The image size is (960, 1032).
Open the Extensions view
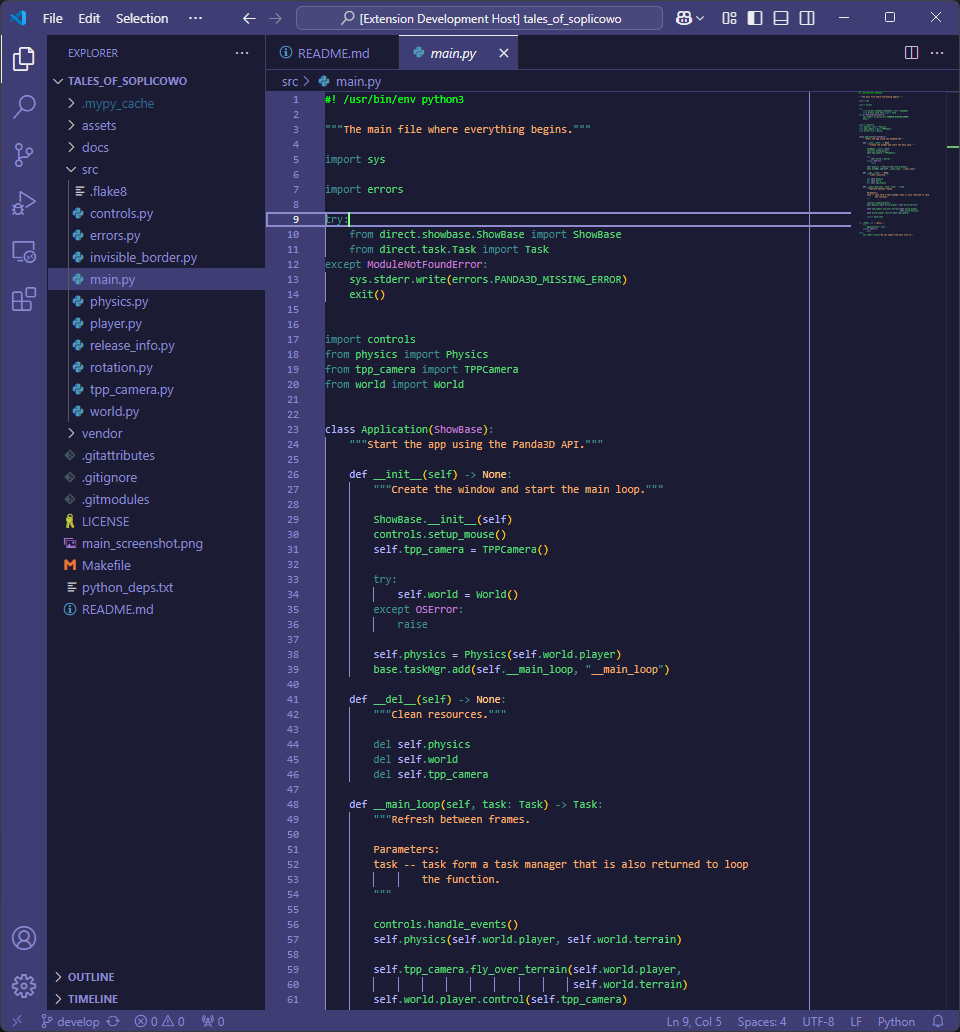23,299
